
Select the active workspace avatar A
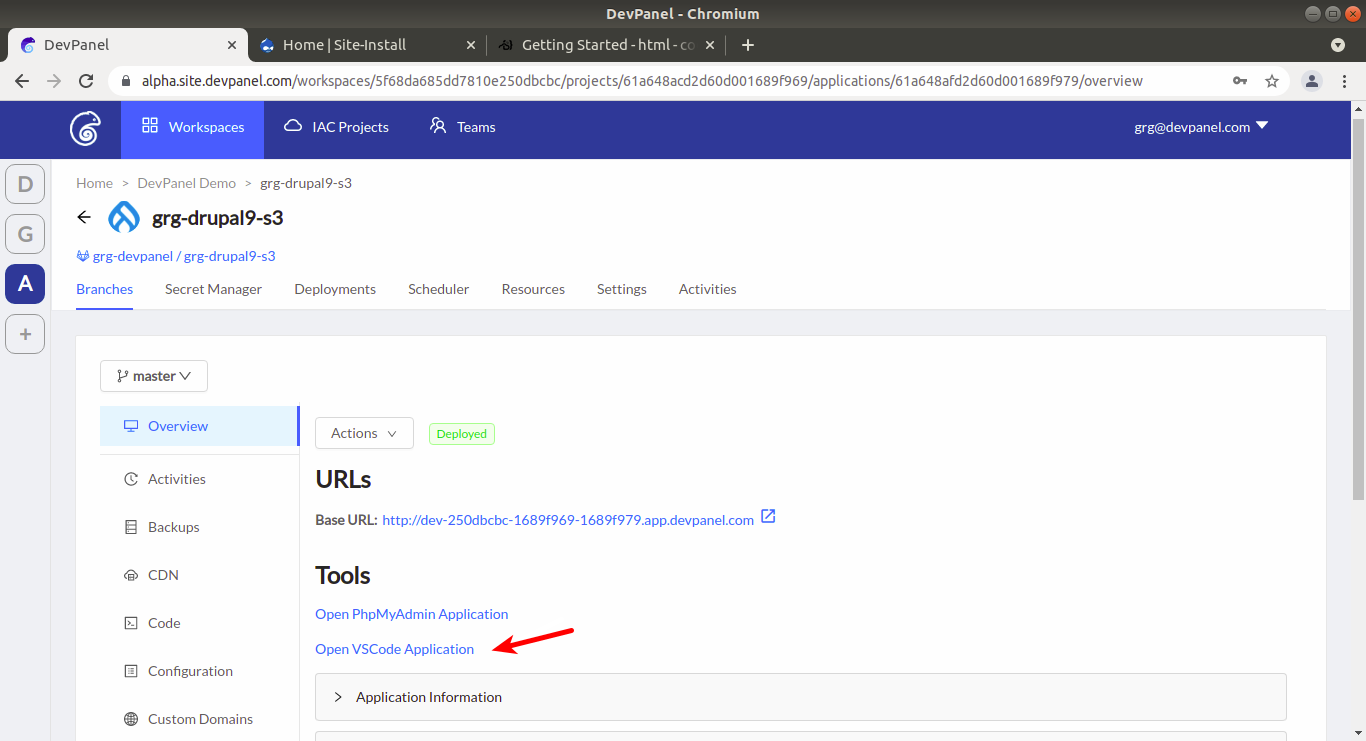tap(25, 284)
